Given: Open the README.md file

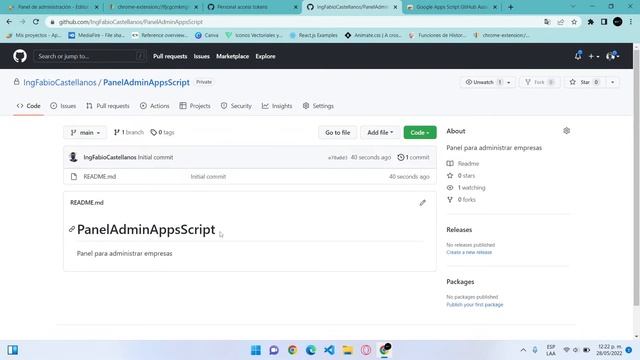Looking at the screenshot, I should pyautogui.click(x=100, y=176).
